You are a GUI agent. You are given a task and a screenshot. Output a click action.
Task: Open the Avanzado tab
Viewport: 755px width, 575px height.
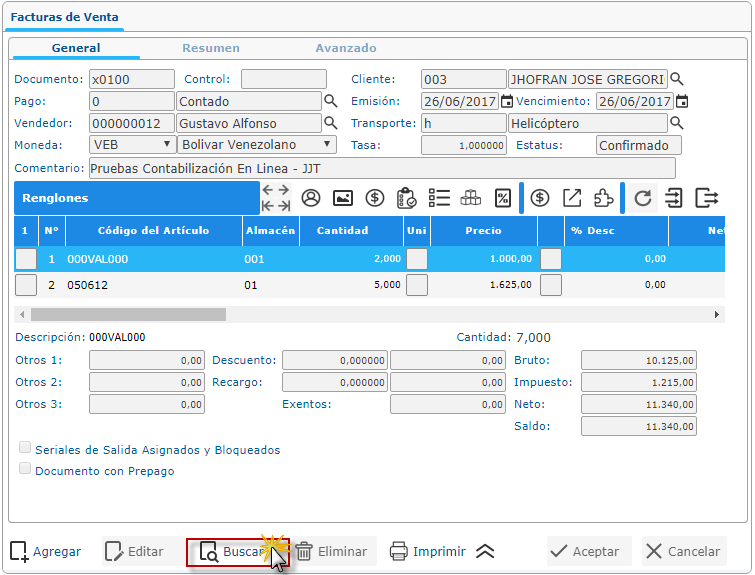click(x=346, y=48)
